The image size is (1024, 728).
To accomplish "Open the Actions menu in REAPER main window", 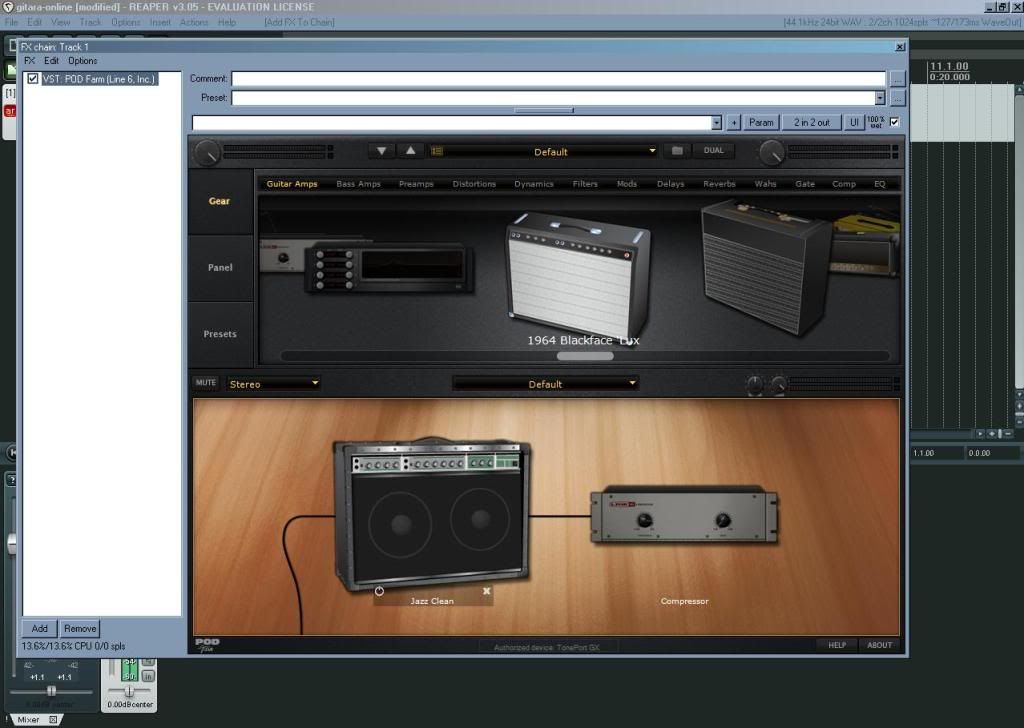I will coord(194,22).
